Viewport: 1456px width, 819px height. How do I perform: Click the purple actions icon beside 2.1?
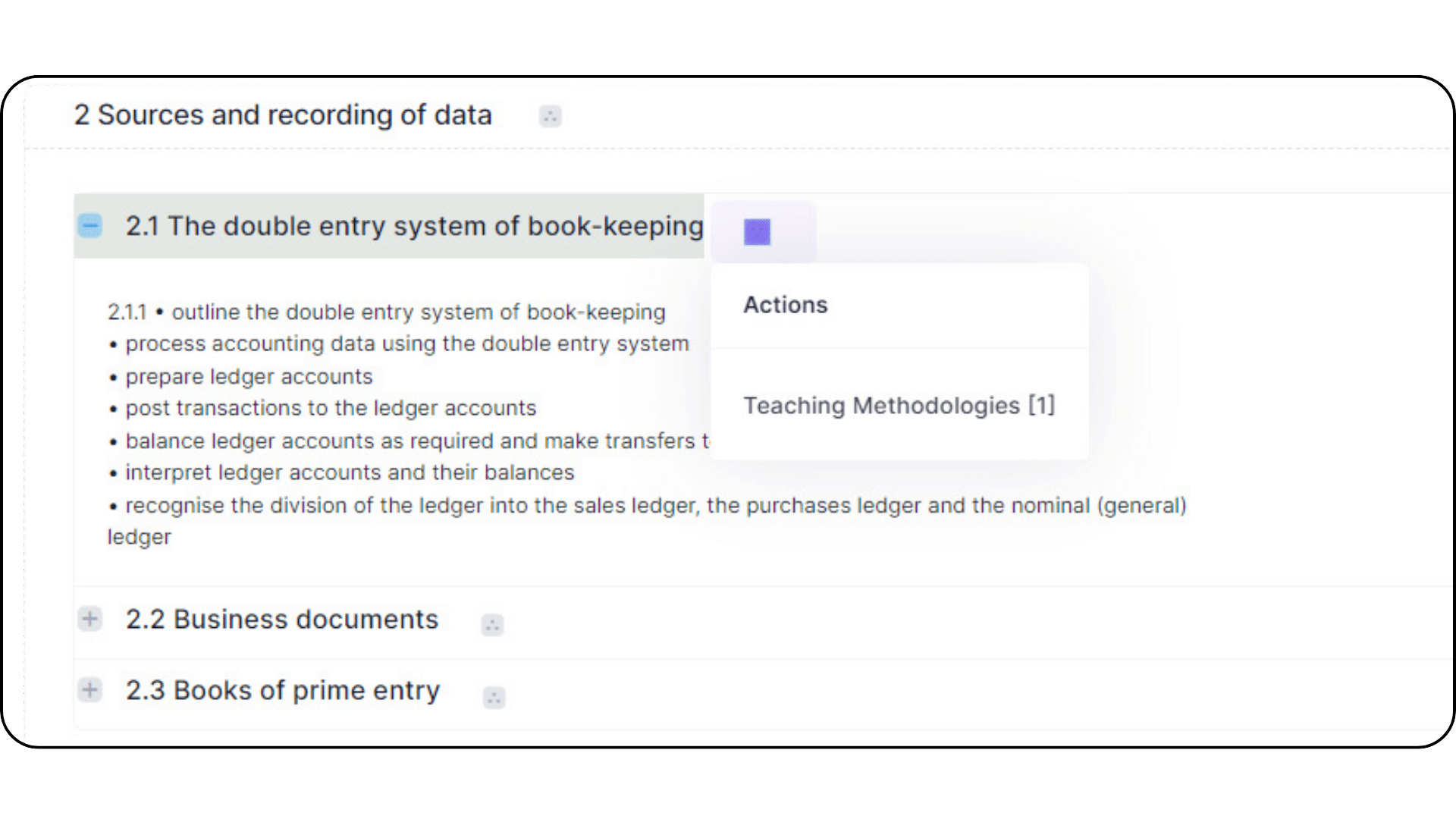757,232
